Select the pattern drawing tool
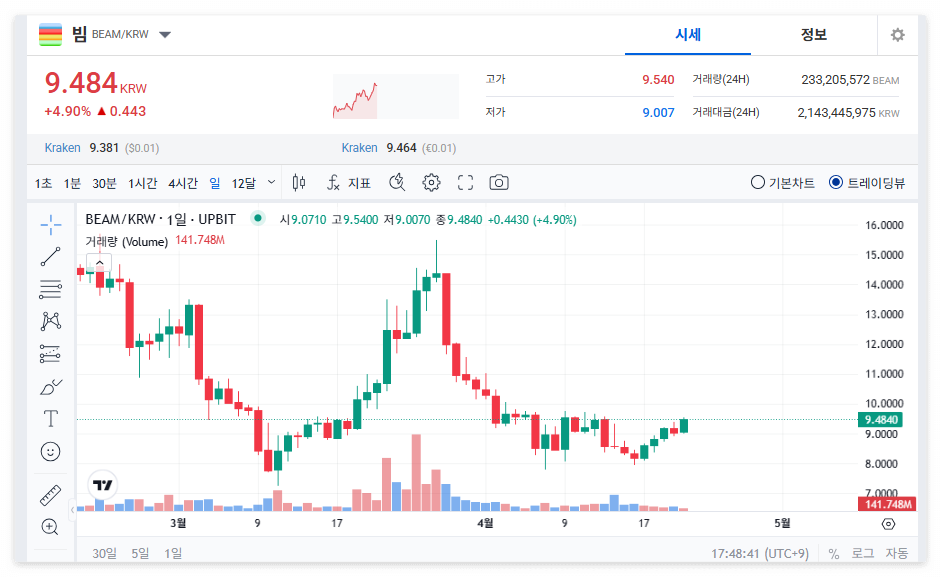941x577 pixels. tap(51, 321)
